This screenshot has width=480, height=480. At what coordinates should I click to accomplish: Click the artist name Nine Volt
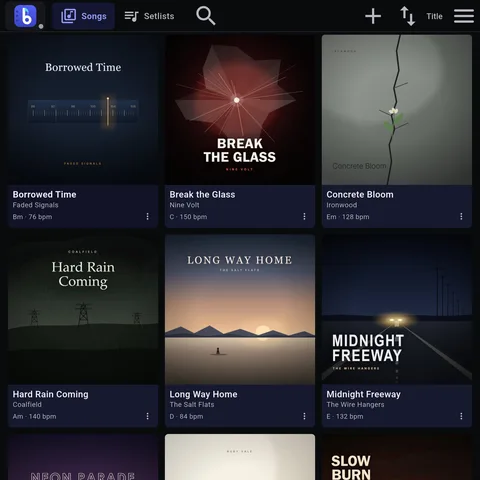pyautogui.click(x=184, y=205)
